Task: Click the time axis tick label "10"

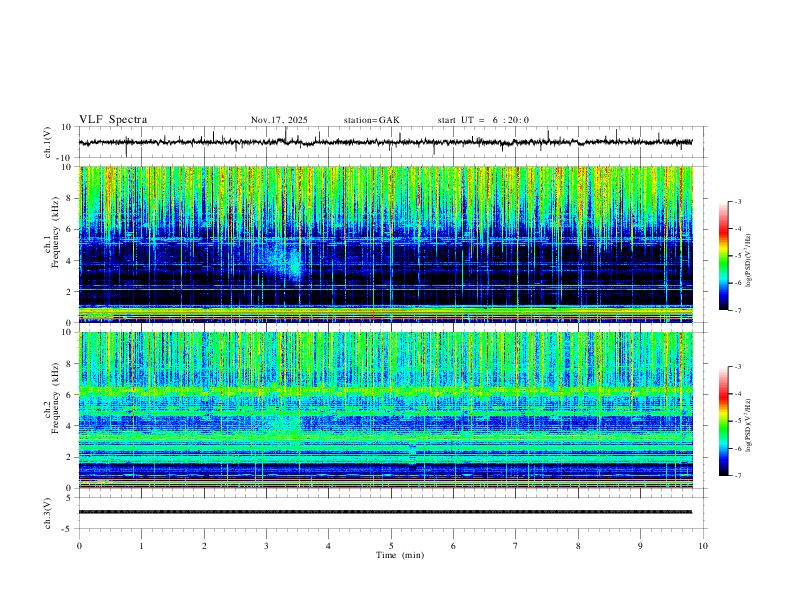Action: 703,546
